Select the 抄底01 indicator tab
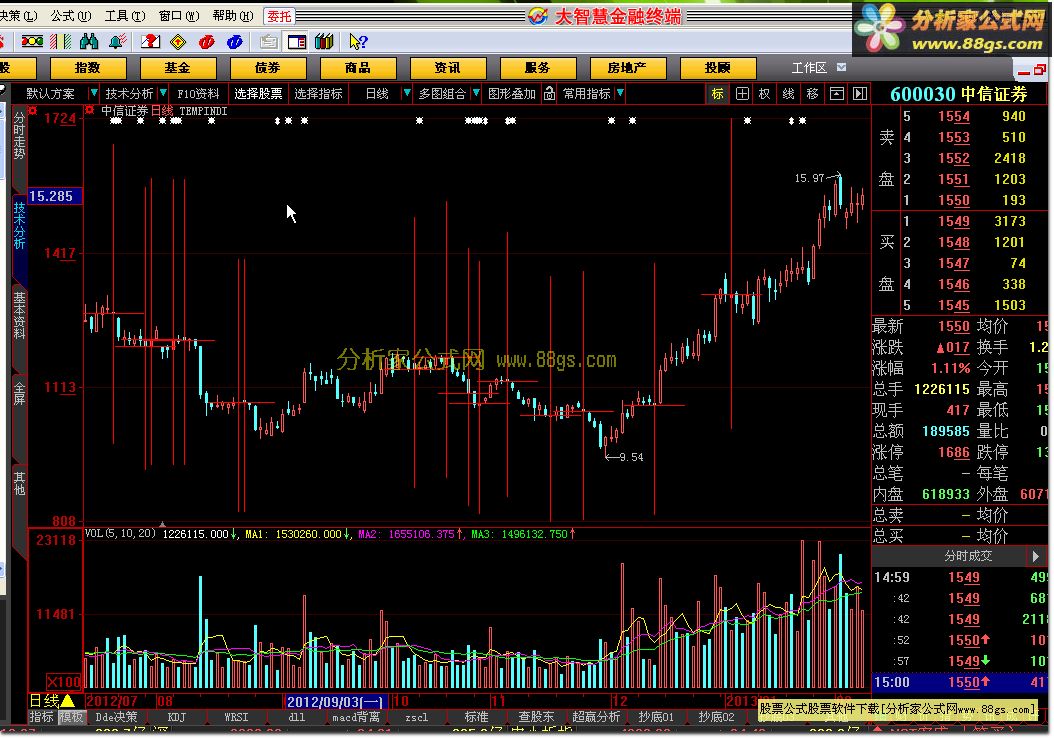The height and width of the screenshot is (738, 1054). pos(656,717)
